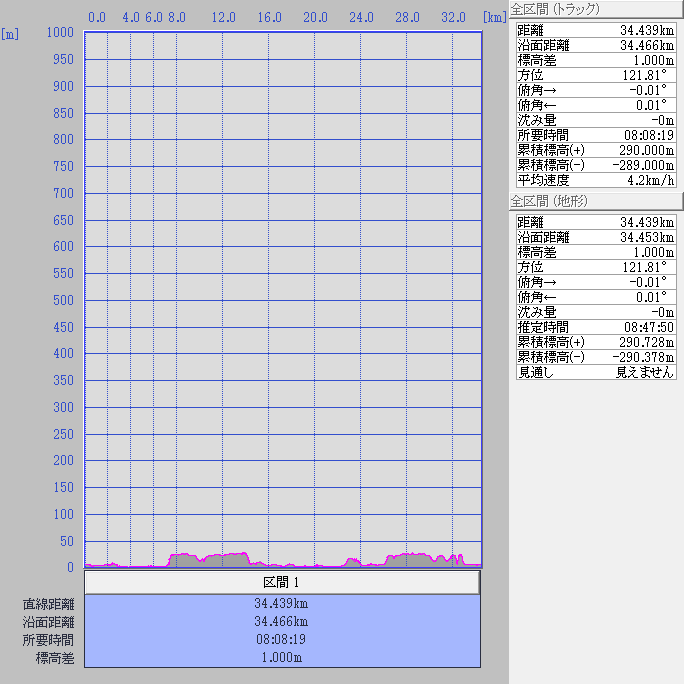This screenshot has height=684, width=684.
Task: Select 34.439km under 区間 1
Action: 281,604
